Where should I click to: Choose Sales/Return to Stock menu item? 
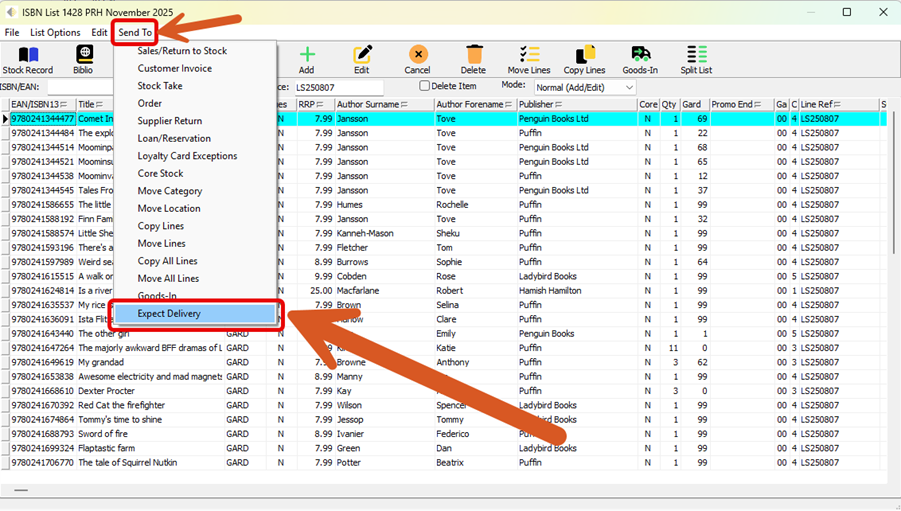coord(182,51)
